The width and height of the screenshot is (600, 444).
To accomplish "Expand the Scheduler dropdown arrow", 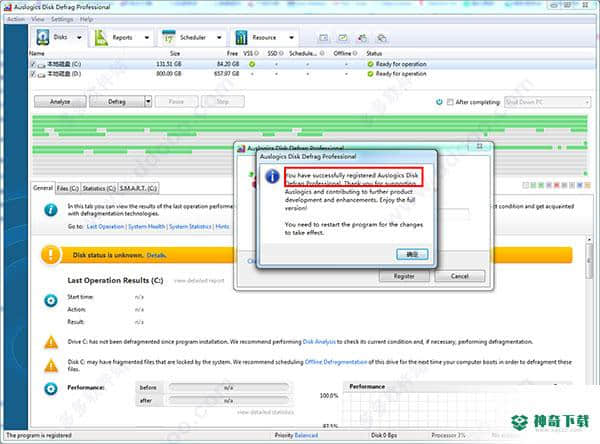I will (219, 38).
